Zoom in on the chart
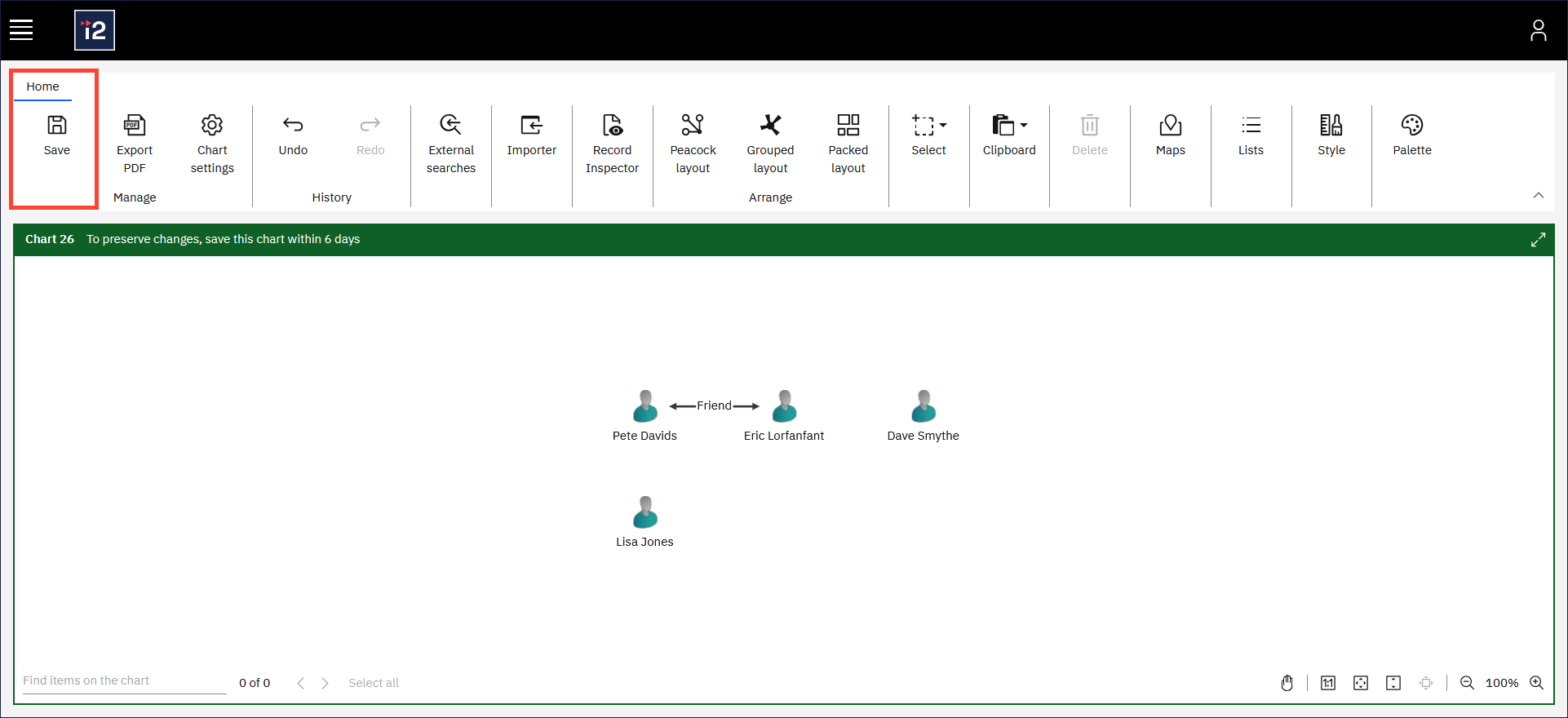1568x718 pixels. [1536, 683]
